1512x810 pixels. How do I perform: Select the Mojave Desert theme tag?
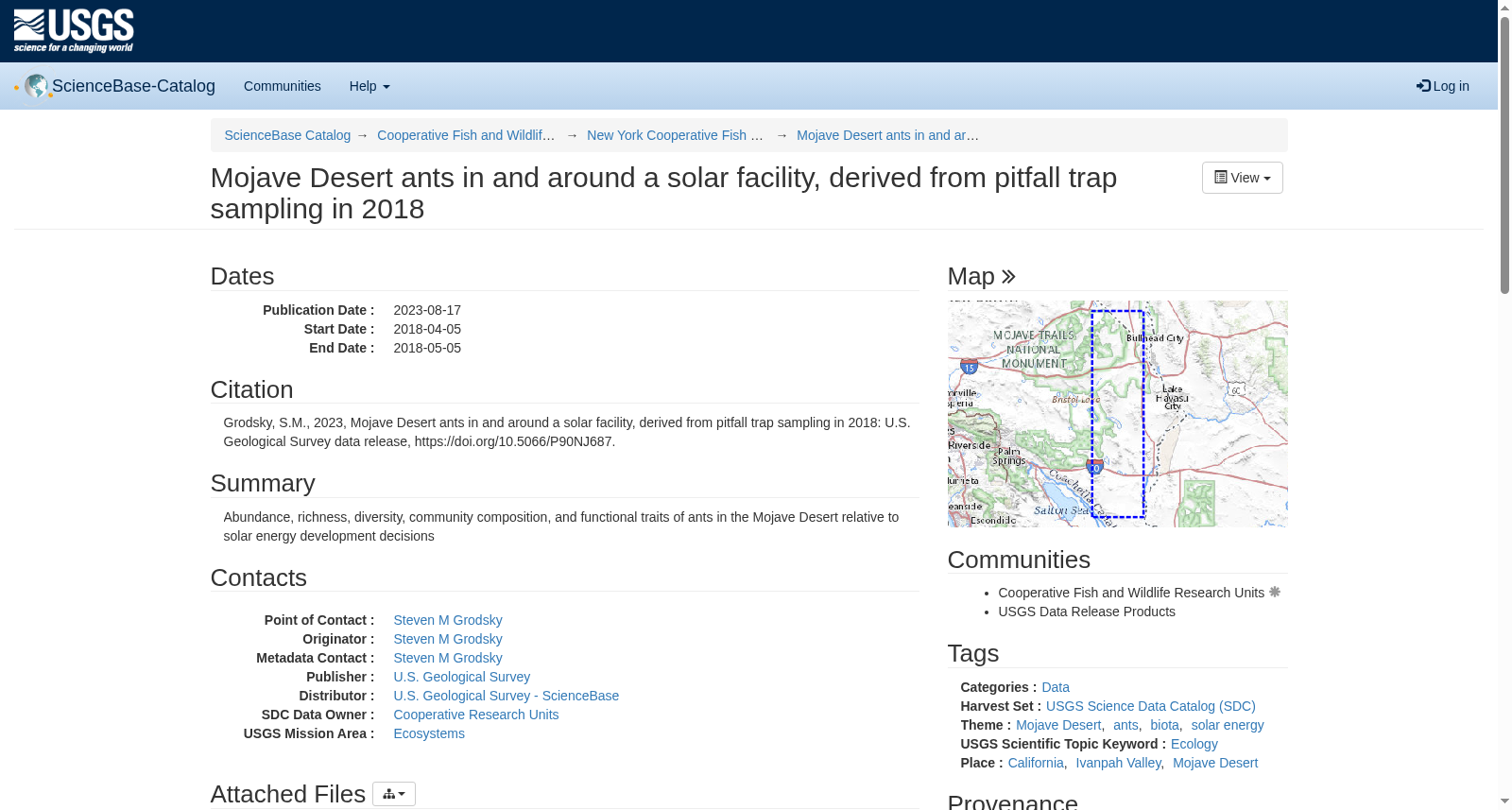pyautogui.click(x=1058, y=725)
